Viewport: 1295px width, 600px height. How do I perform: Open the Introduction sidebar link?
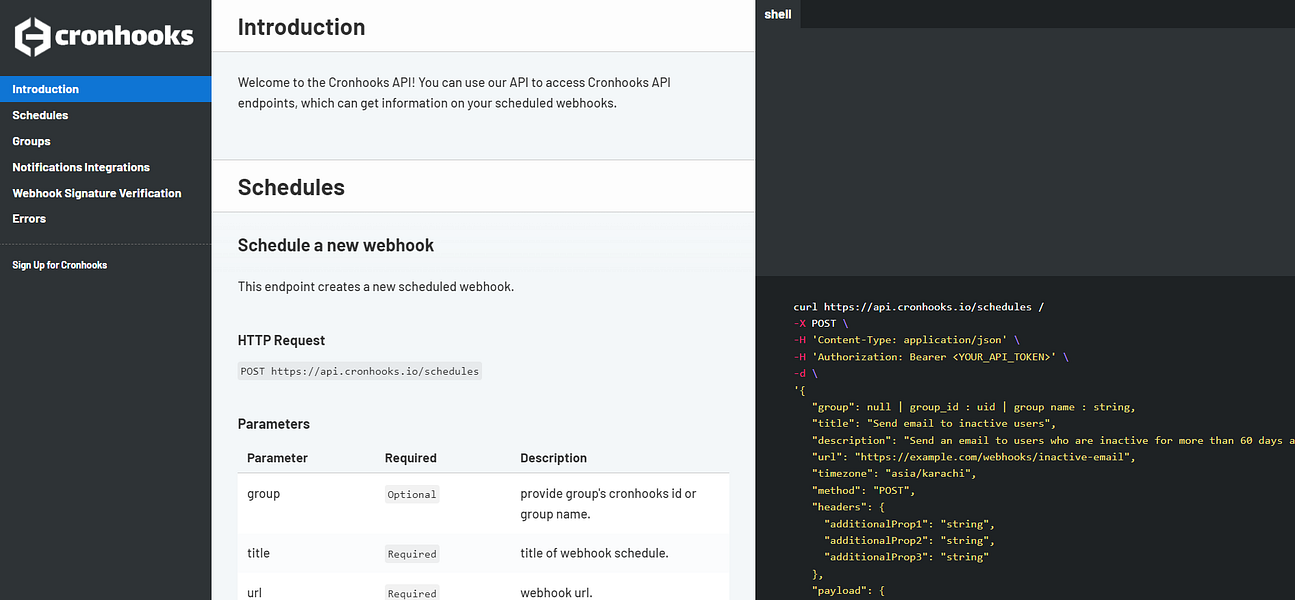pyautogui.click(x=46, y=89)
